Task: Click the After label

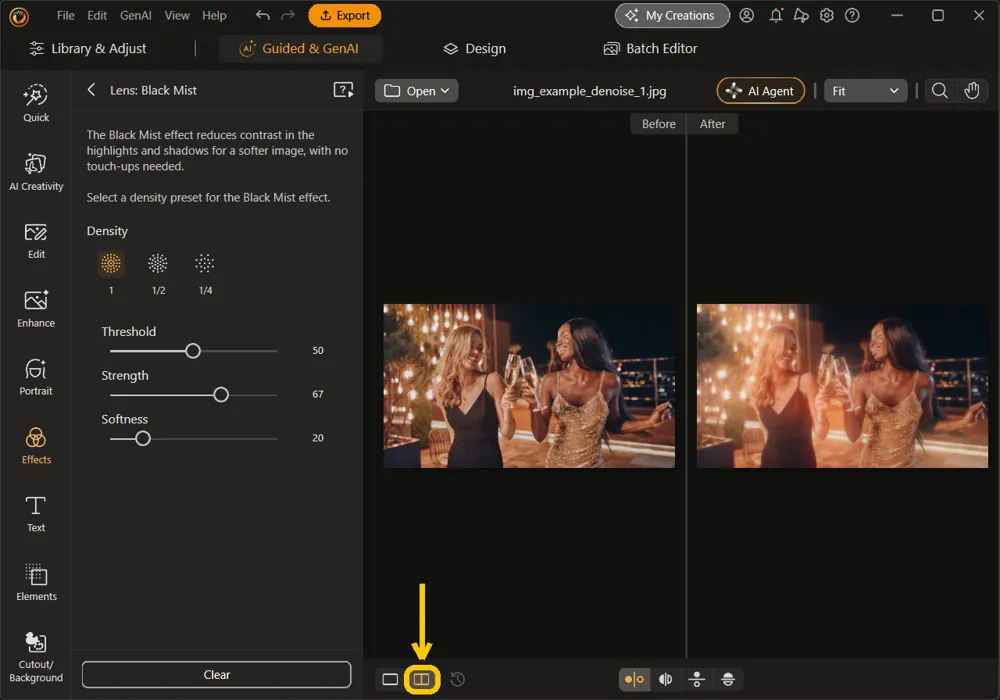Action: tap(712, 124)
